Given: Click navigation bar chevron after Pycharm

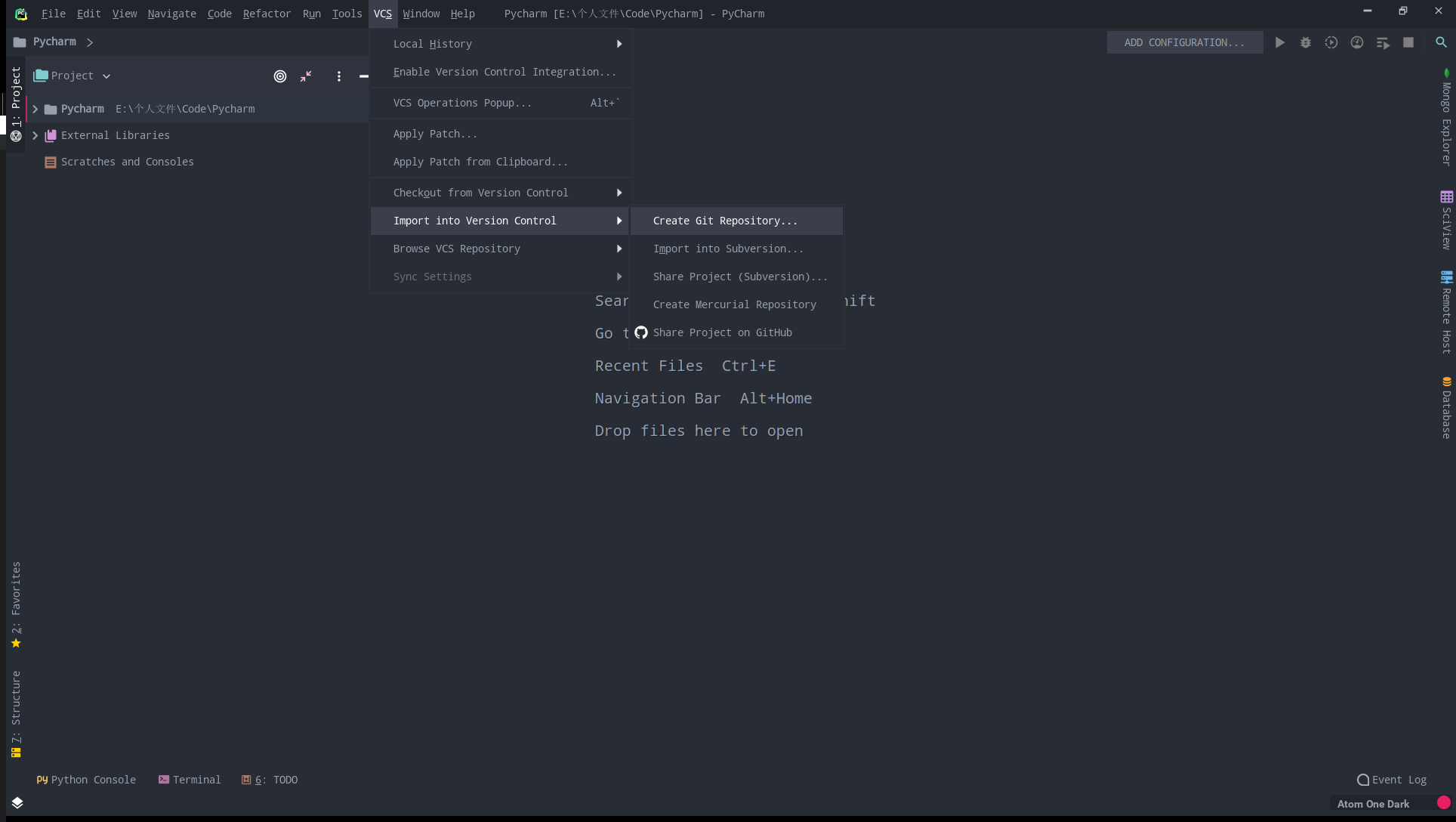Looking at the screenshot, I should coord(90,42).
